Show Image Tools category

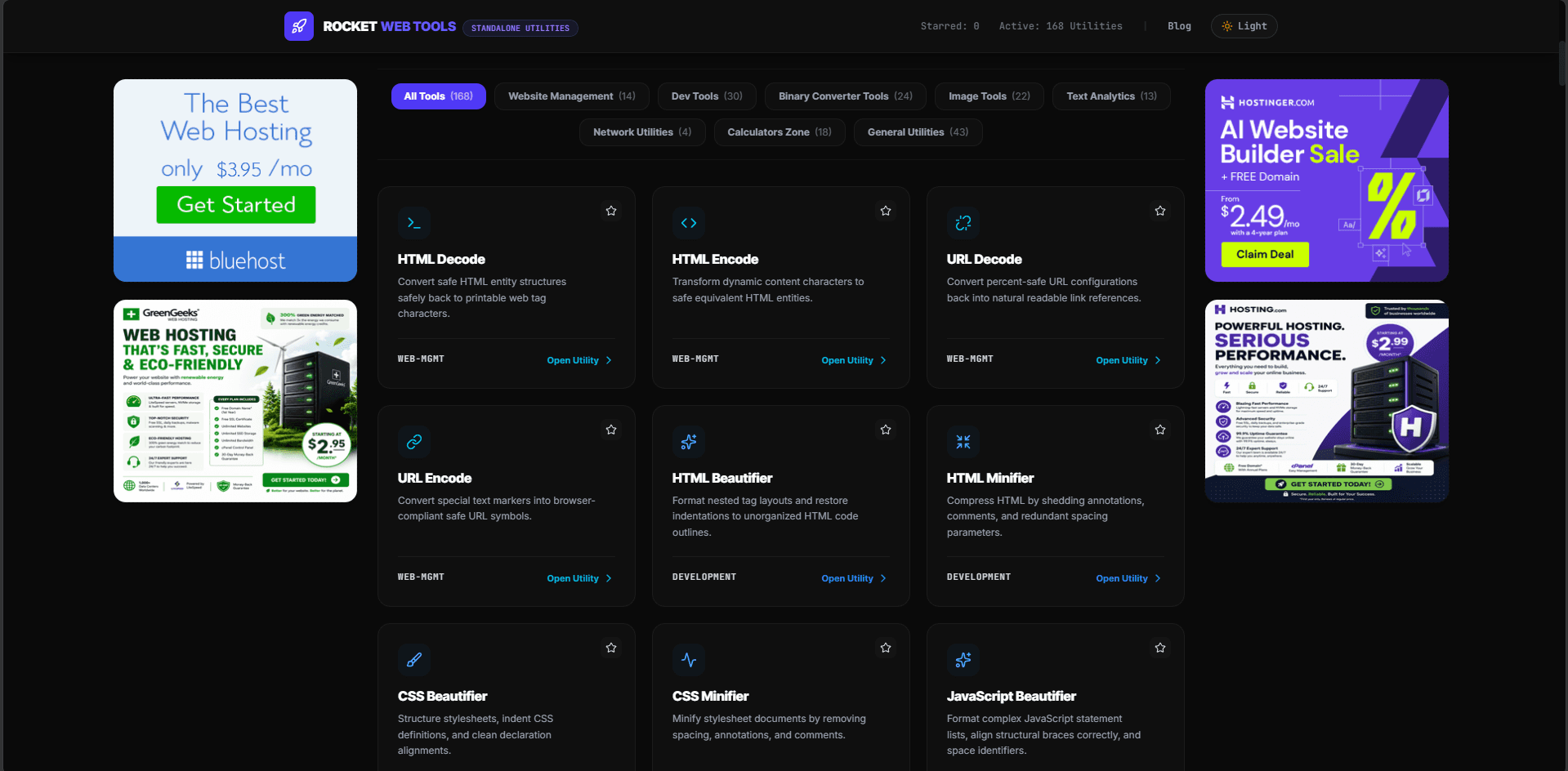(x=989, y=96)
